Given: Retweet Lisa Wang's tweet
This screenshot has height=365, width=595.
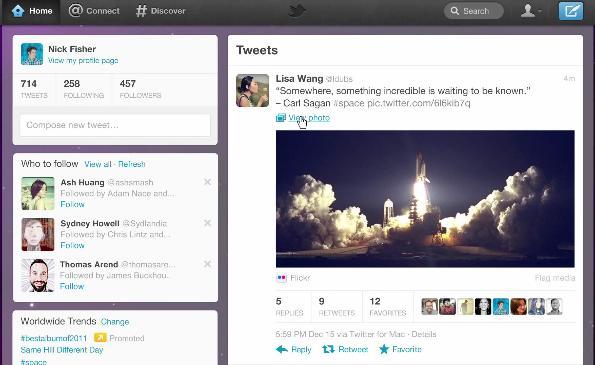Looking at the screenshot, I should click(345, 349).
